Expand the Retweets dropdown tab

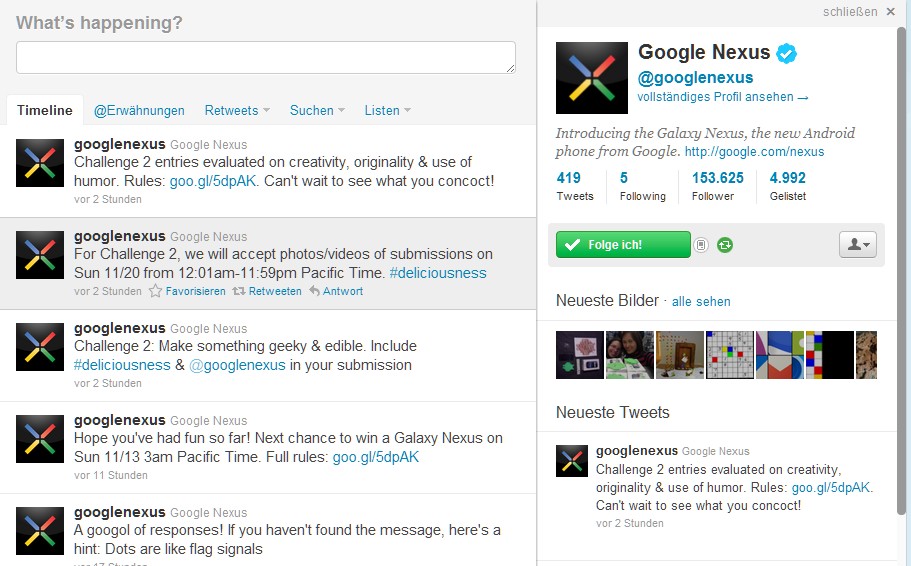tap(237, 110)
